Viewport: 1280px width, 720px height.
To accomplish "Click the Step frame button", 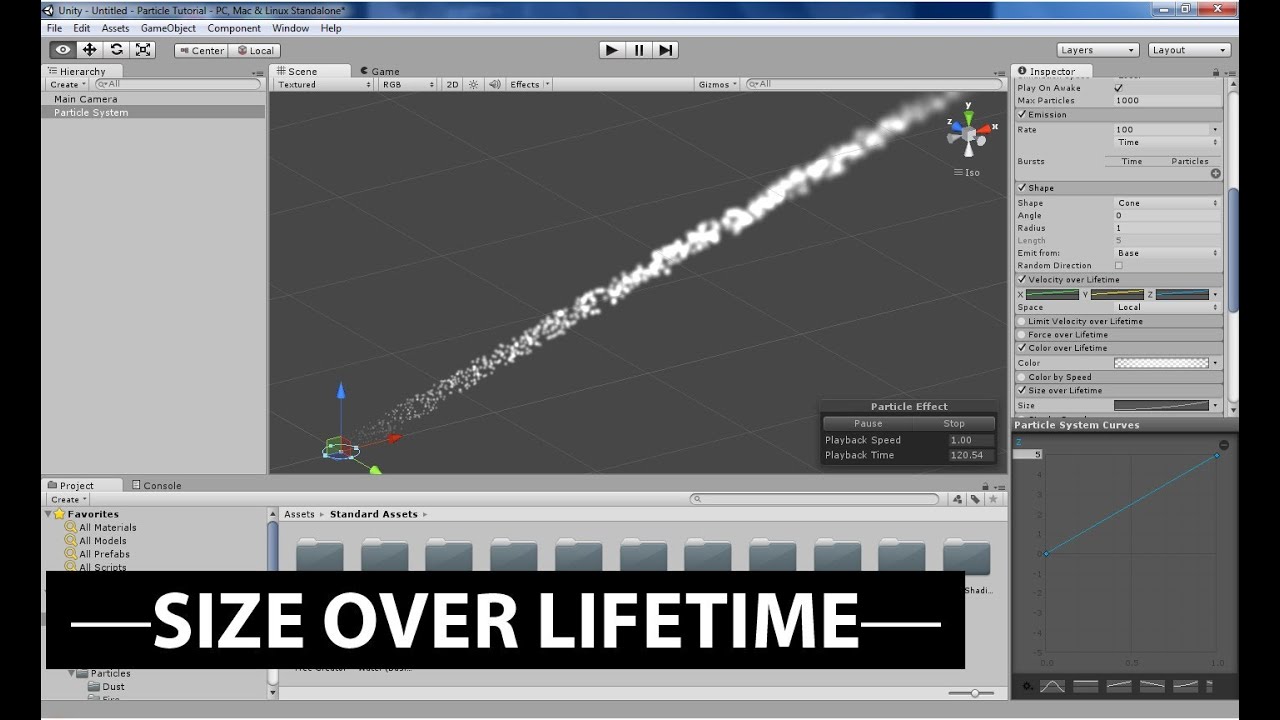I will (x=666, y=50).
